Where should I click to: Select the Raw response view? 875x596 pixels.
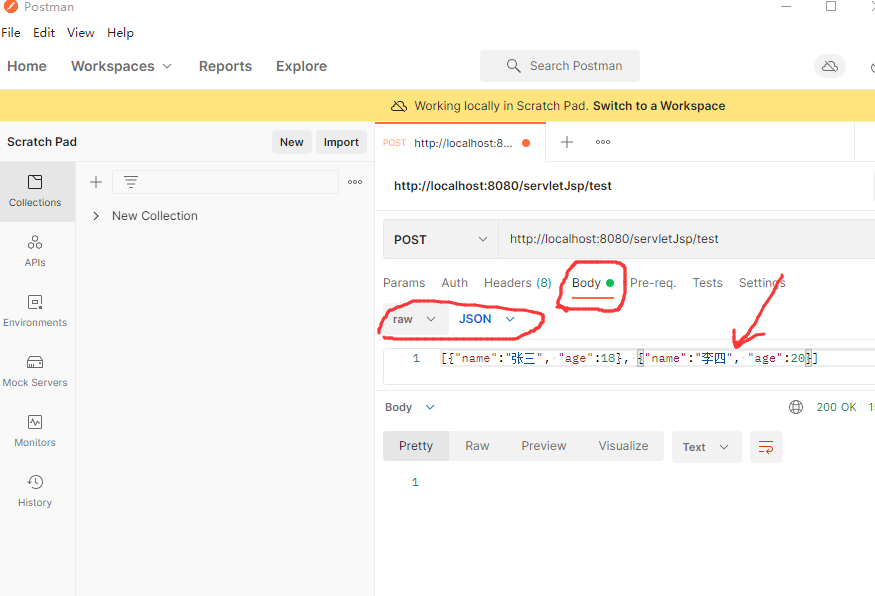coord(477,446)
